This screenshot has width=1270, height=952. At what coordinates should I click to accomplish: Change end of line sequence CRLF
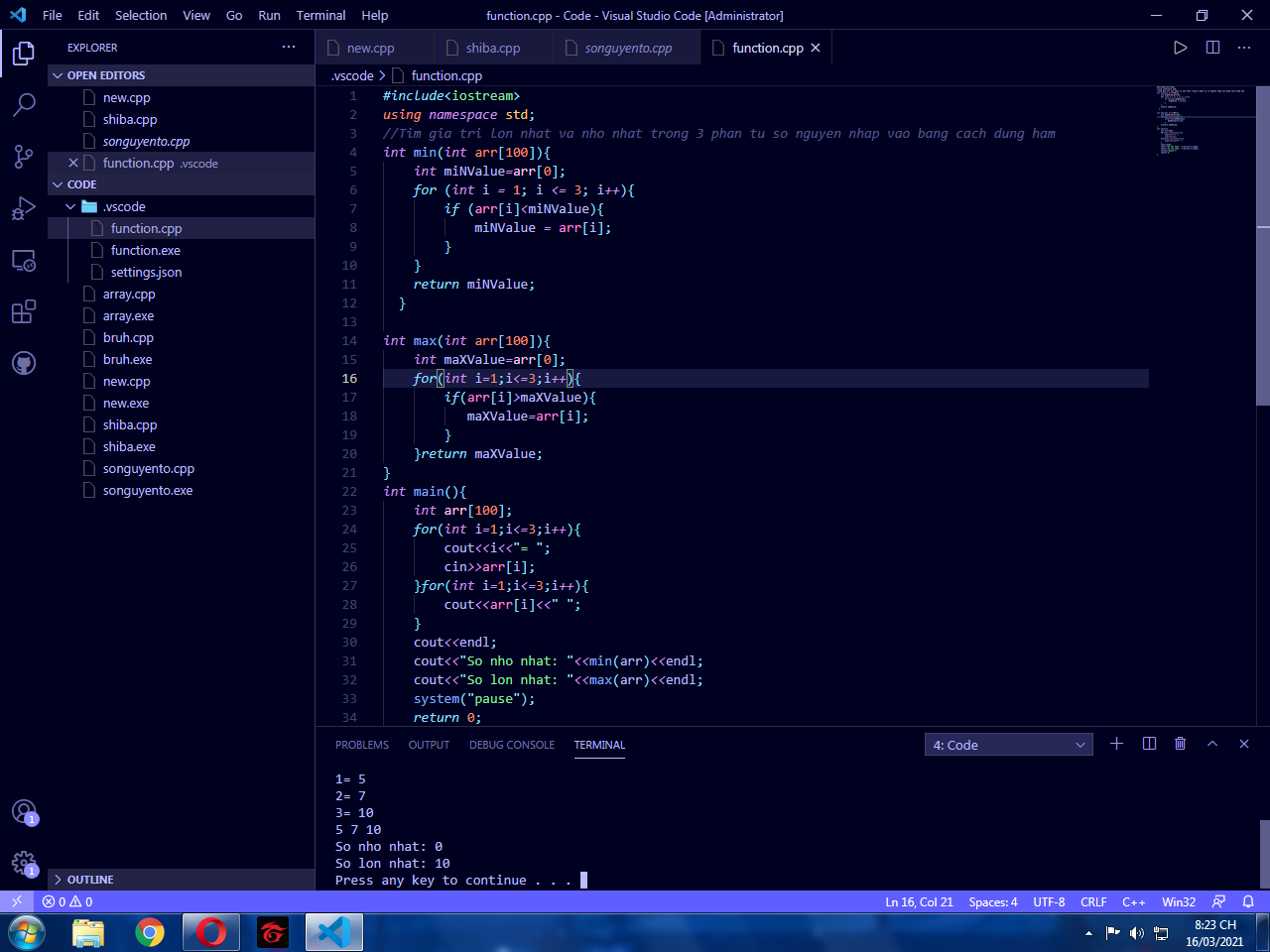pos(1093,901)
